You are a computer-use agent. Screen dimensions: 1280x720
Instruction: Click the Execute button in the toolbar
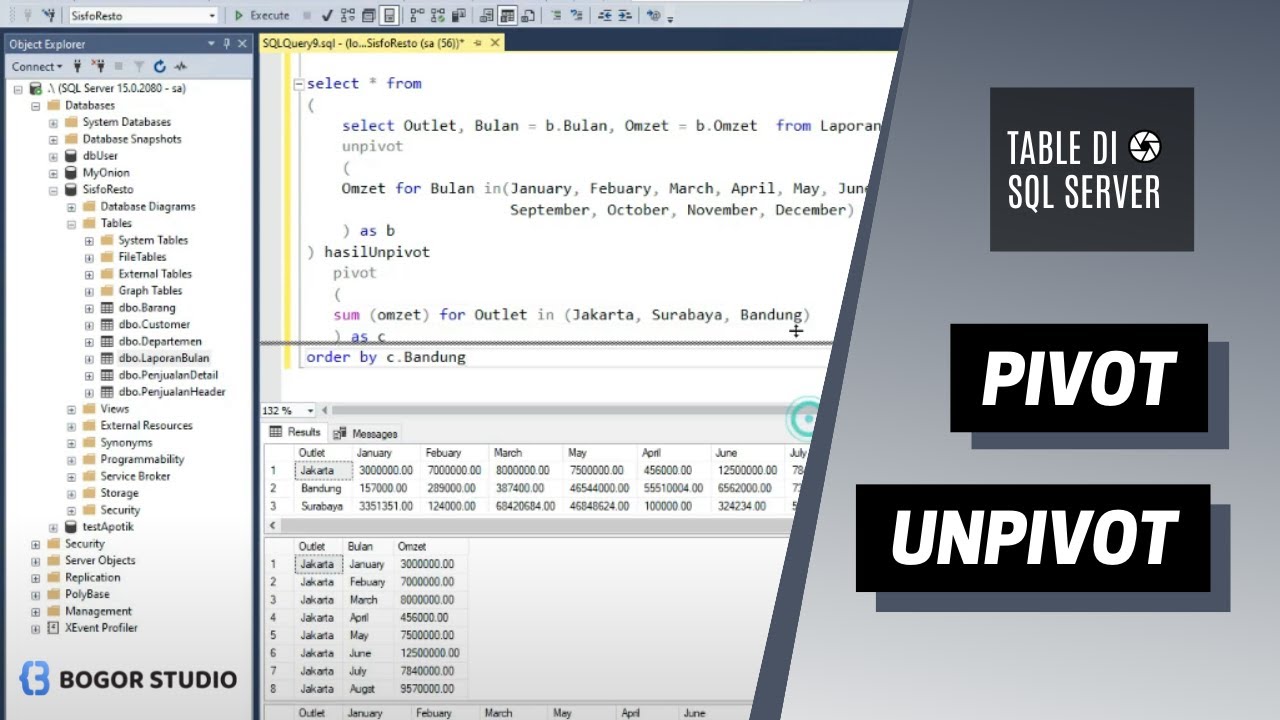point(261,15)
